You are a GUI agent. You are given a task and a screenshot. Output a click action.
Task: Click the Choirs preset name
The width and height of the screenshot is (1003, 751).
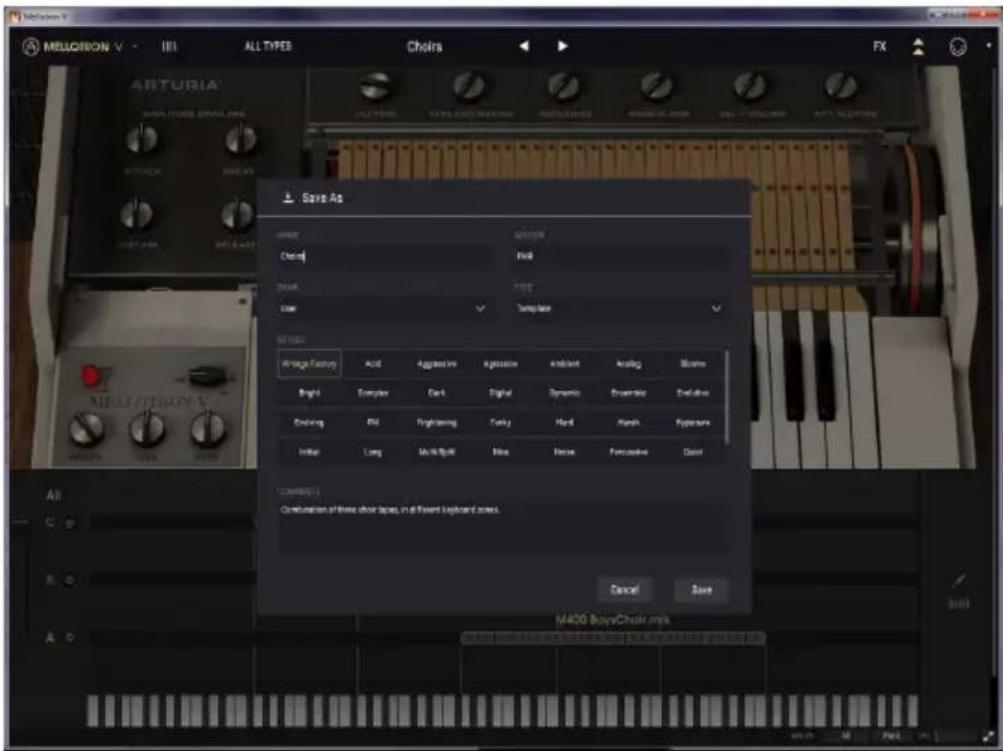coord(425,46)
